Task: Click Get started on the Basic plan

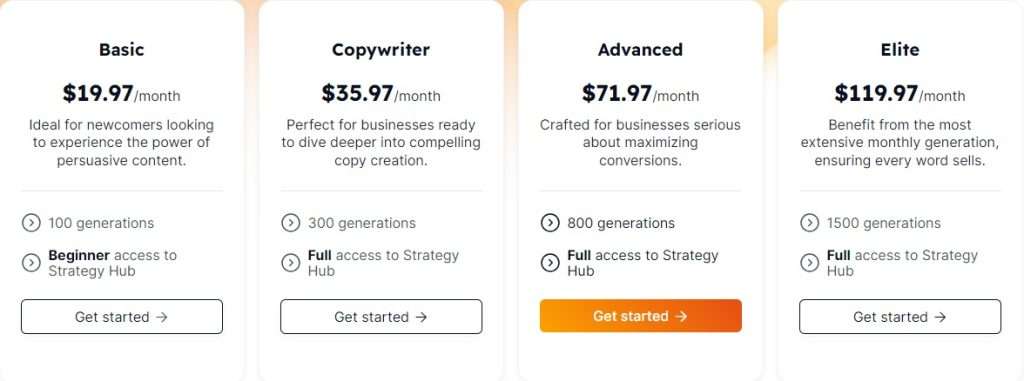Action: [x=122, y=317]
